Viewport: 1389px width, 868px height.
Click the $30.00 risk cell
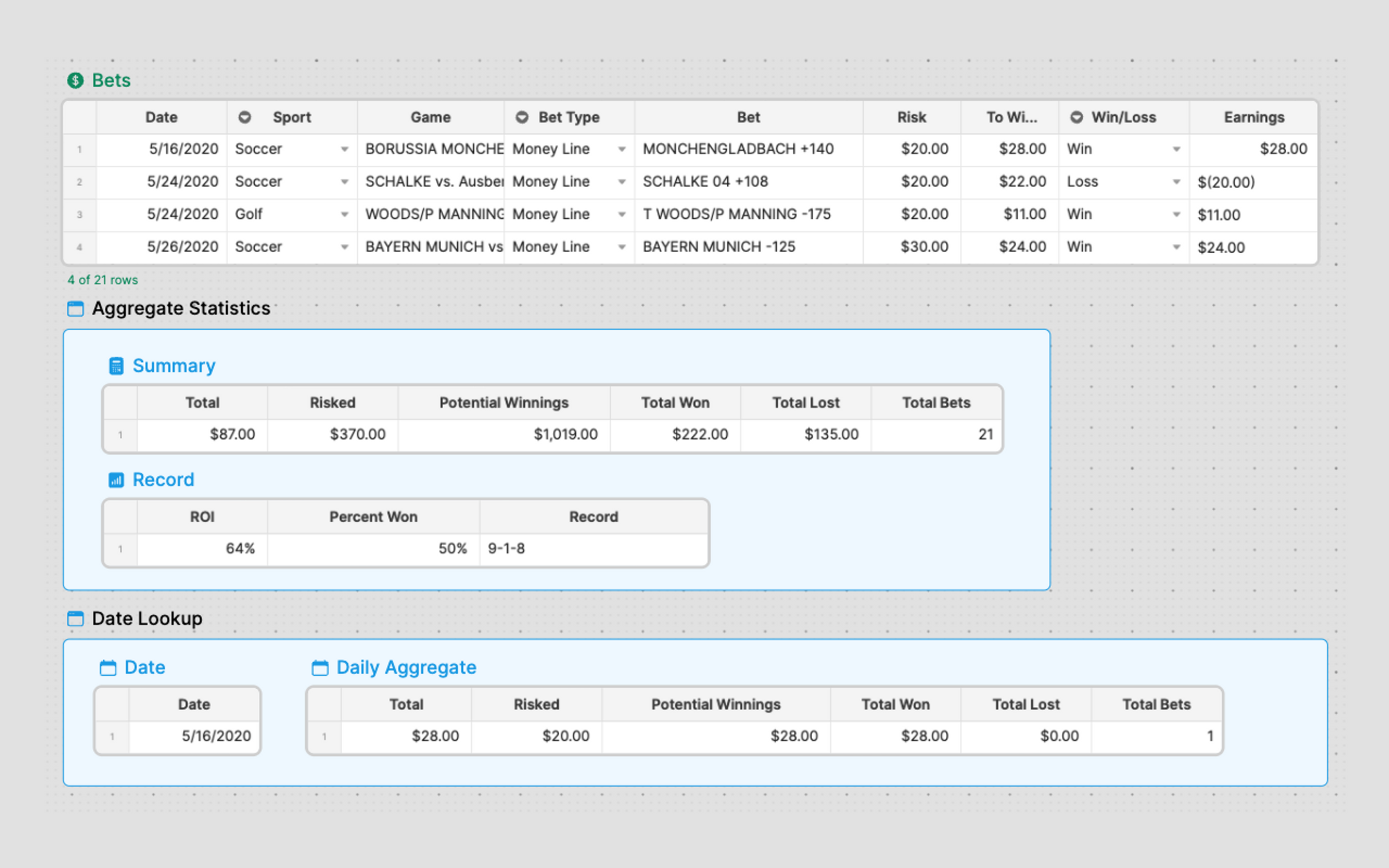pos(912,247)
